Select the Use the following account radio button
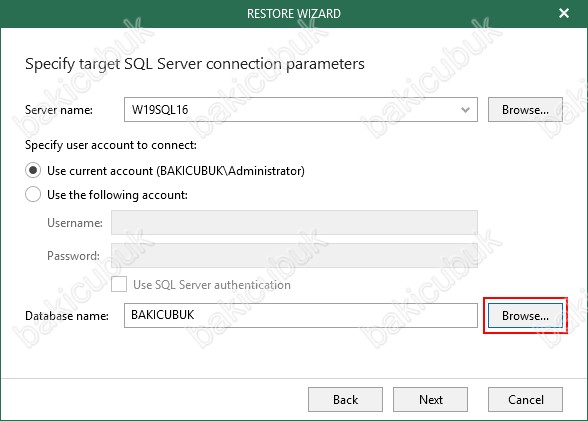The image size is (588, 421). [33, 195]
